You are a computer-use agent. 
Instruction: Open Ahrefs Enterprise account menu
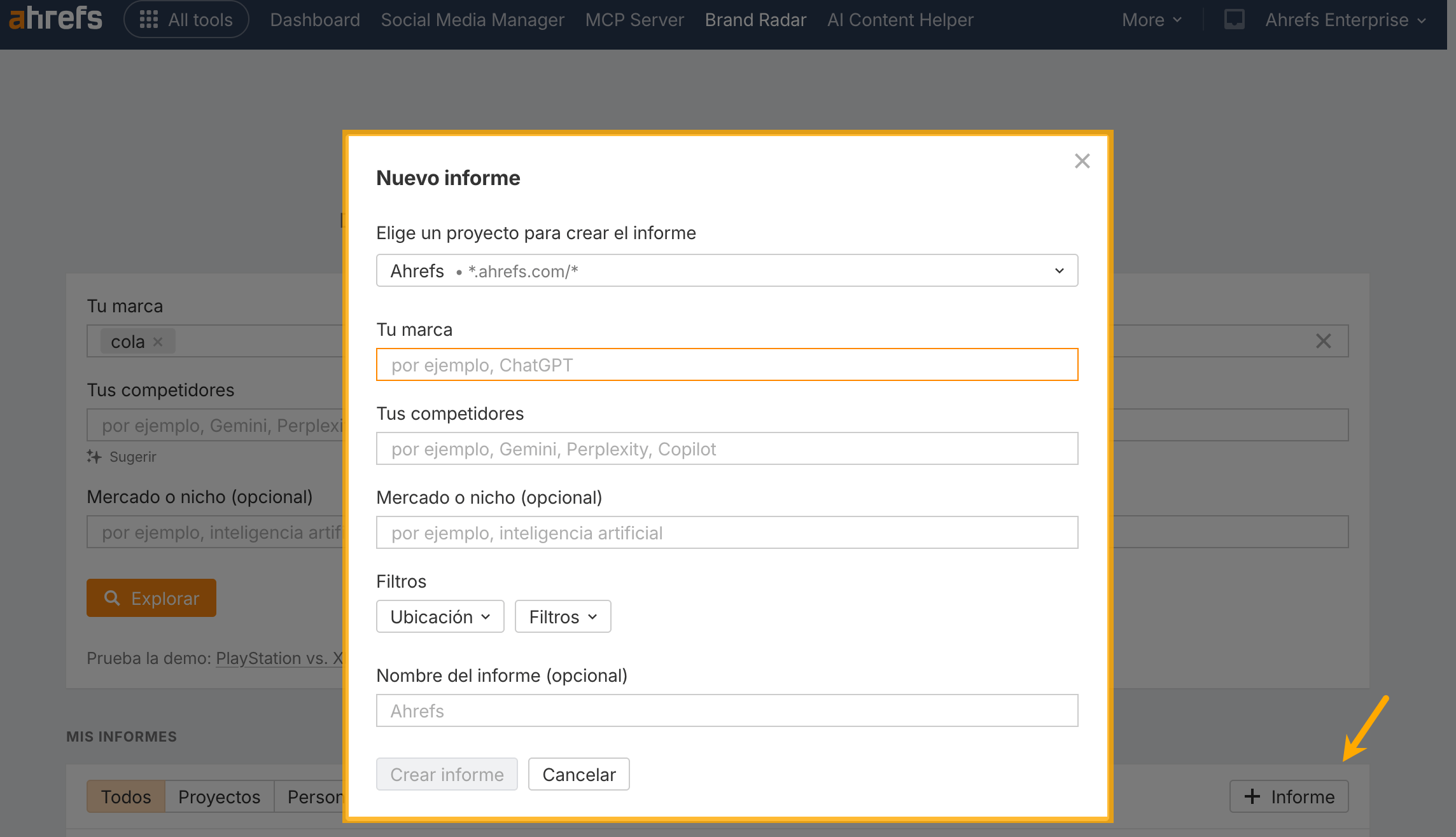coord(1345,20)
